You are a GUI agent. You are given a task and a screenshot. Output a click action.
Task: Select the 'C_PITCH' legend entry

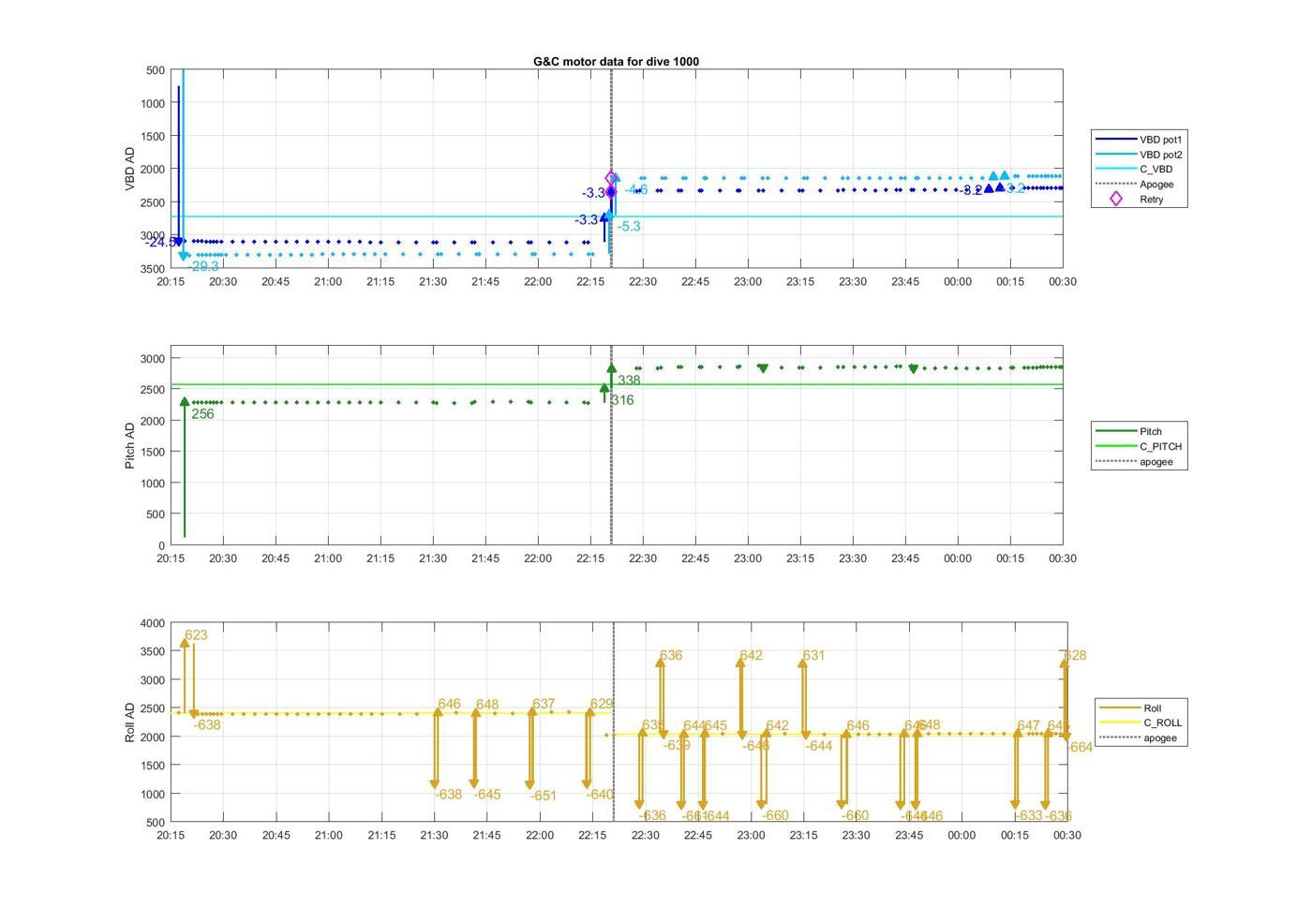click(1139, 447)
